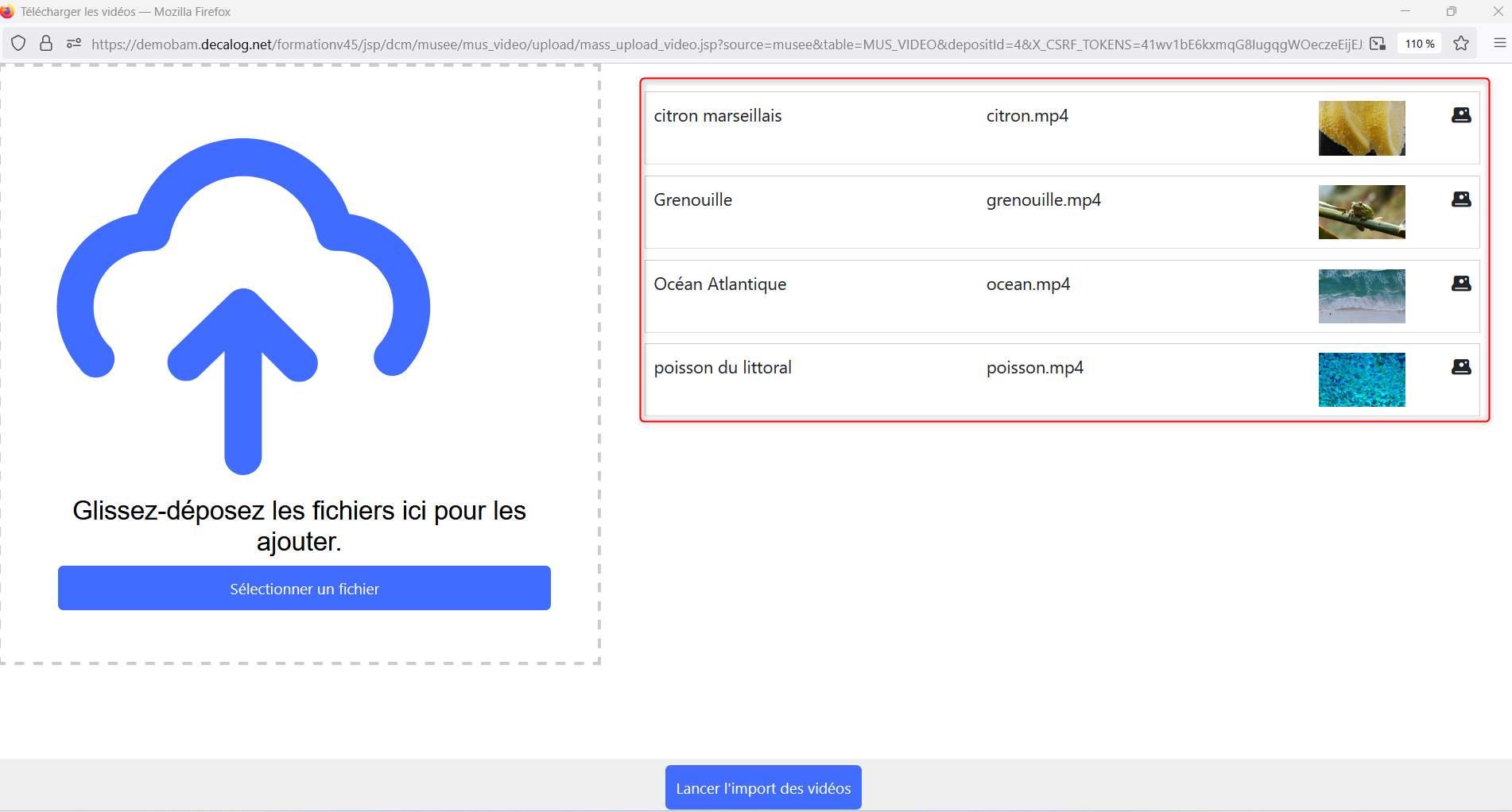
Task: Click the contact card icon for citron marseillais
Action: point(1460,115)
